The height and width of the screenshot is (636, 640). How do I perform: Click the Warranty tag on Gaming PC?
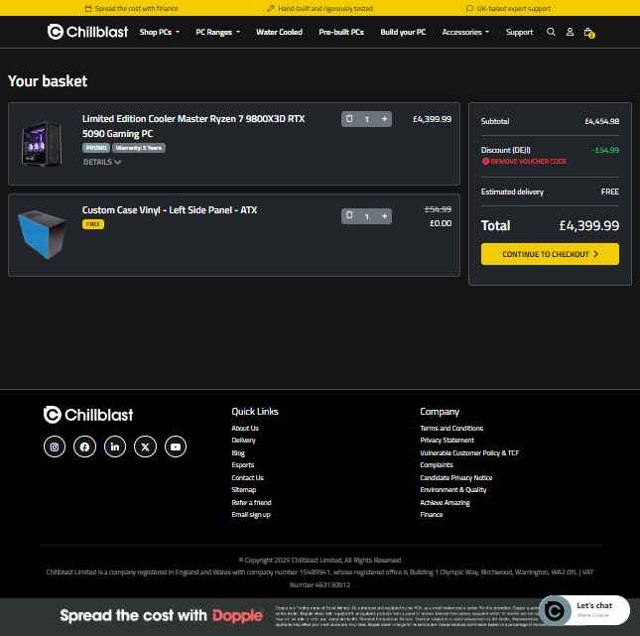click(139, 148)
